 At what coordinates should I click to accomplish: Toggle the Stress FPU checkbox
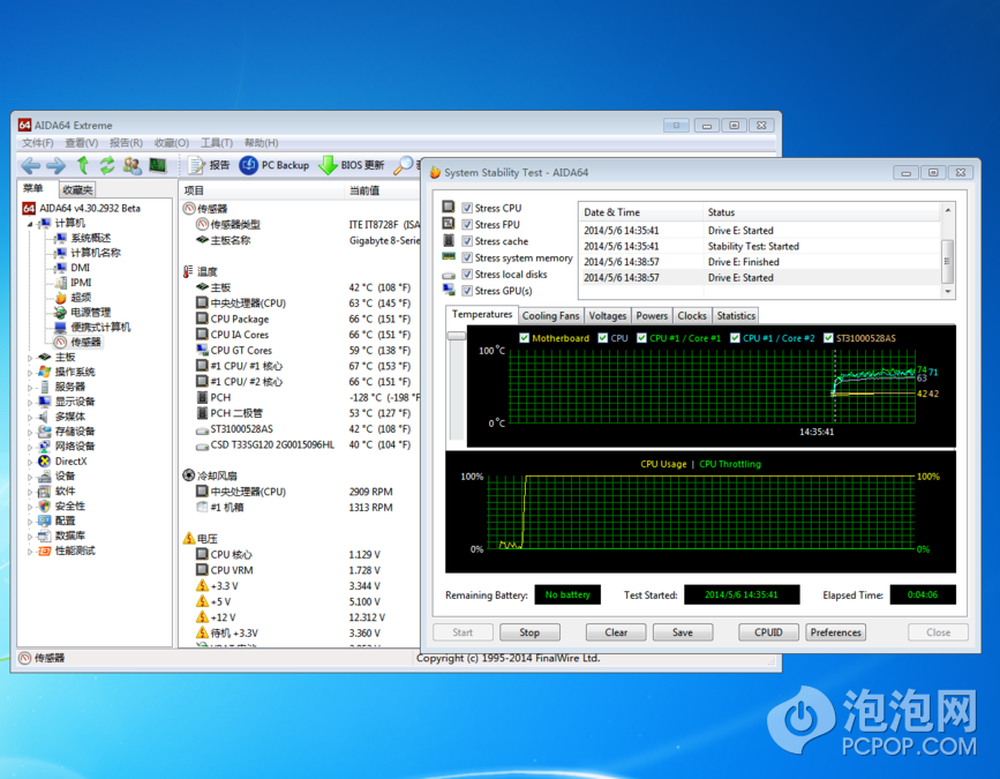point(467,225)
